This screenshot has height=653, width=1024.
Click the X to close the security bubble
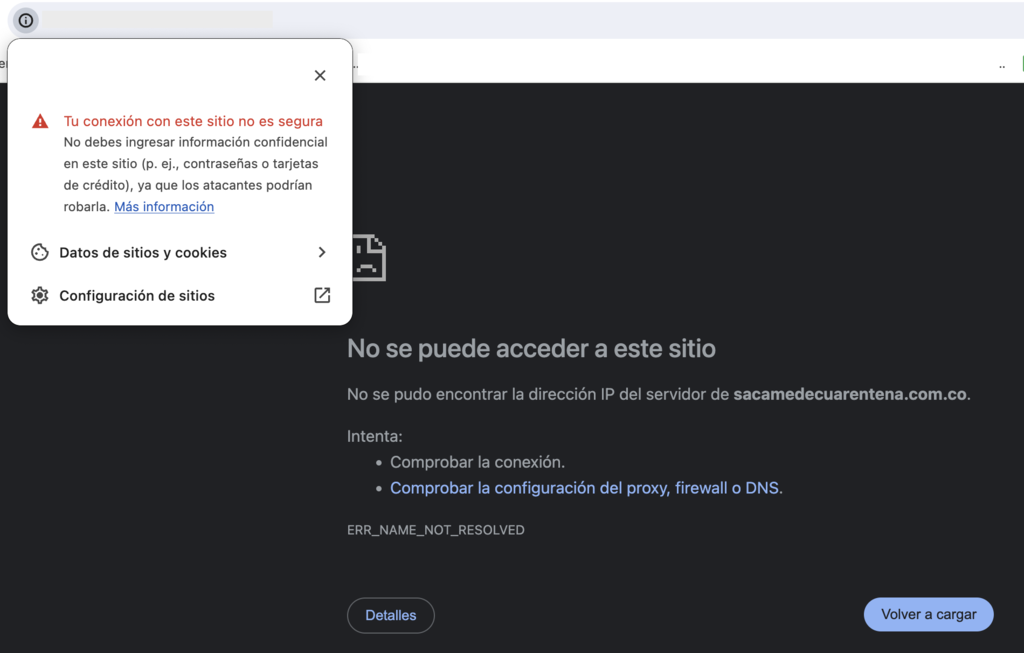320,75
